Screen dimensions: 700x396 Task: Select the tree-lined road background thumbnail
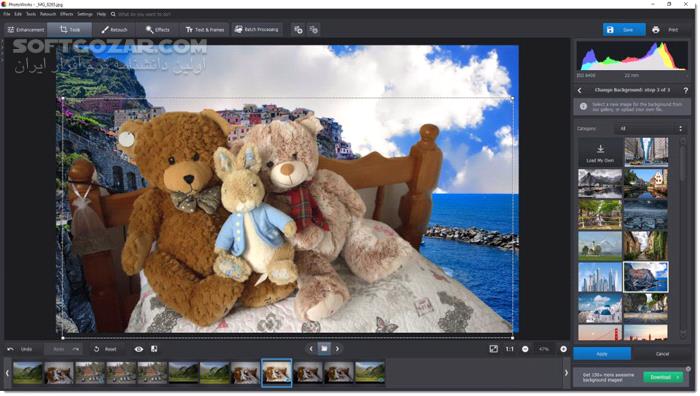646,308
